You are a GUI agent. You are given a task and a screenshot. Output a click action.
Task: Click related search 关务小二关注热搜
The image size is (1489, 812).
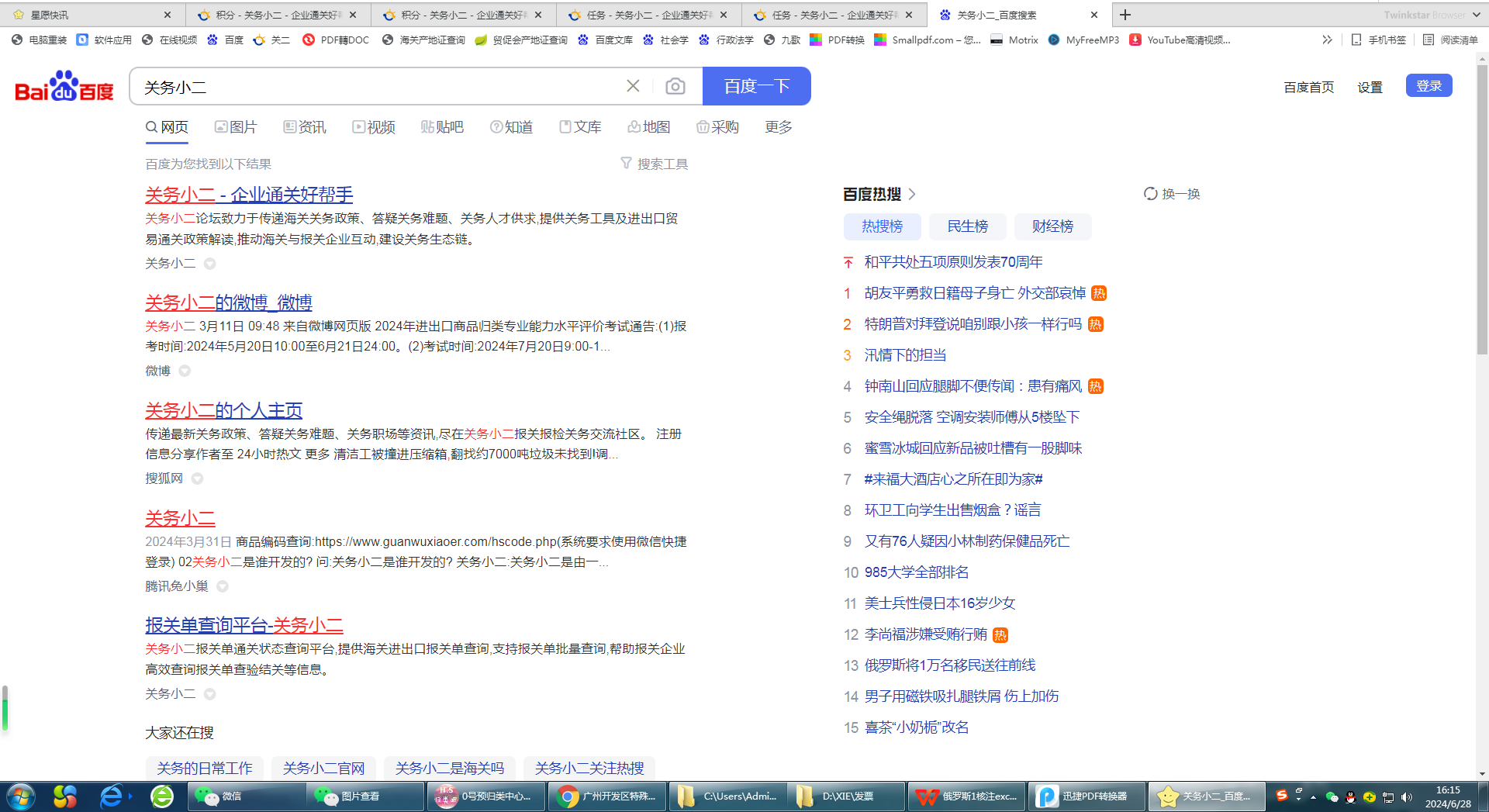589,769
